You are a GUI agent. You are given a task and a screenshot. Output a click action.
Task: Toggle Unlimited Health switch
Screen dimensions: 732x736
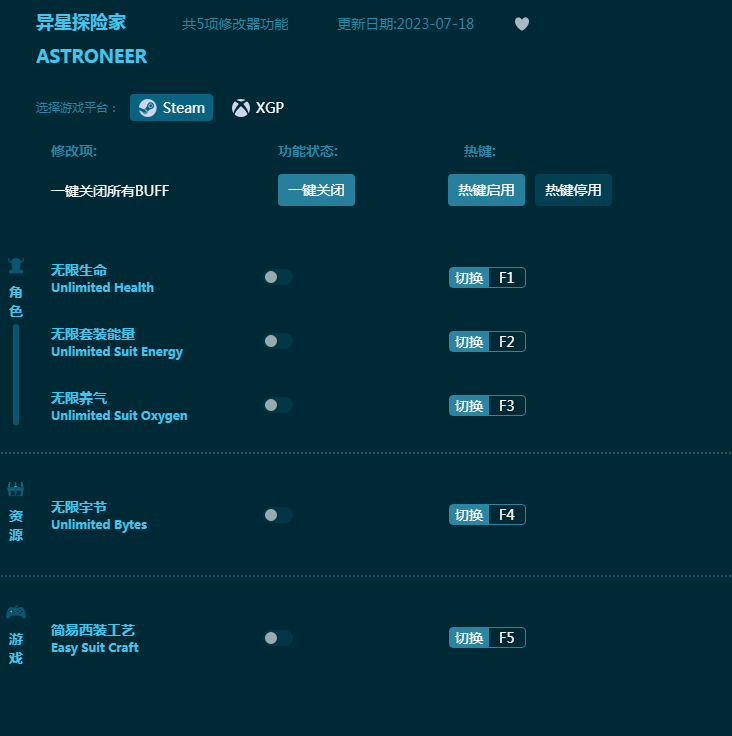[x=278, y=277]
